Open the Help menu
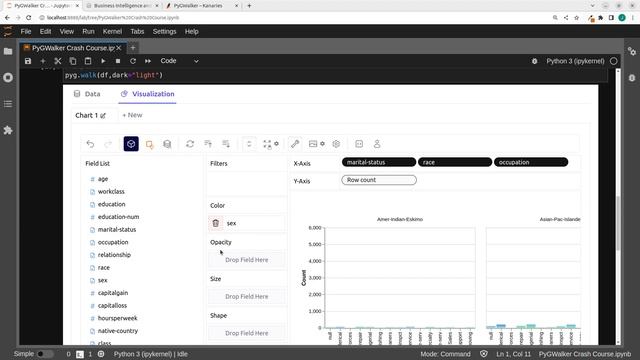The width and height of the screenshot is (640, 360). [191, 31]
